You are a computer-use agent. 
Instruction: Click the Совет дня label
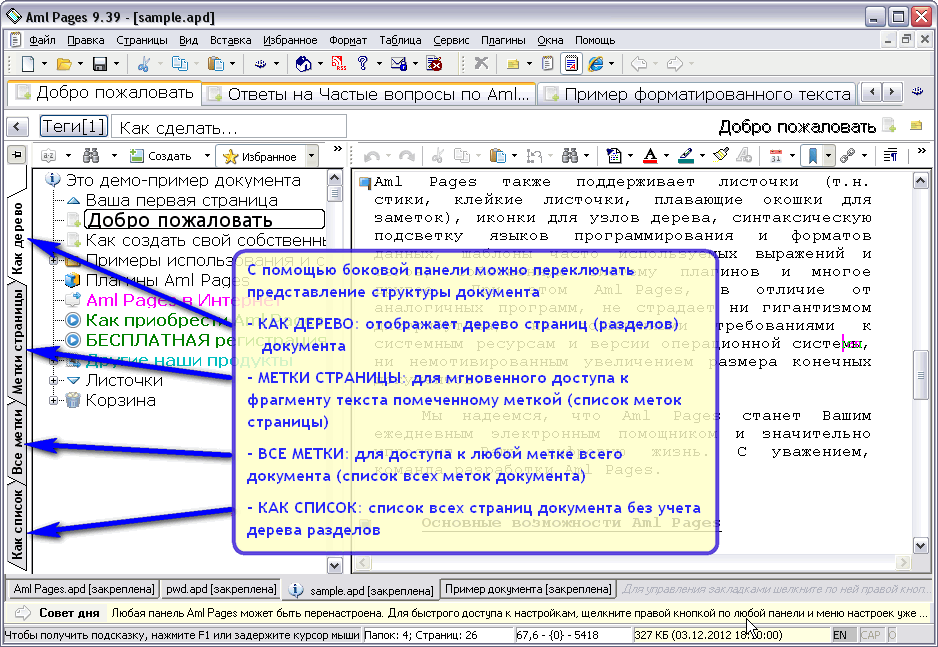coord(69,613)
